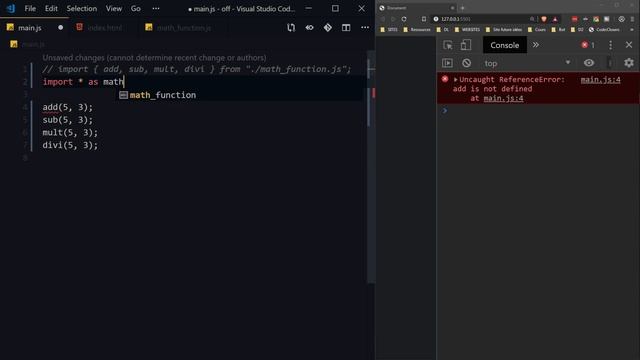
Task: Open the Cours bookmark folder
Action: 536,30
